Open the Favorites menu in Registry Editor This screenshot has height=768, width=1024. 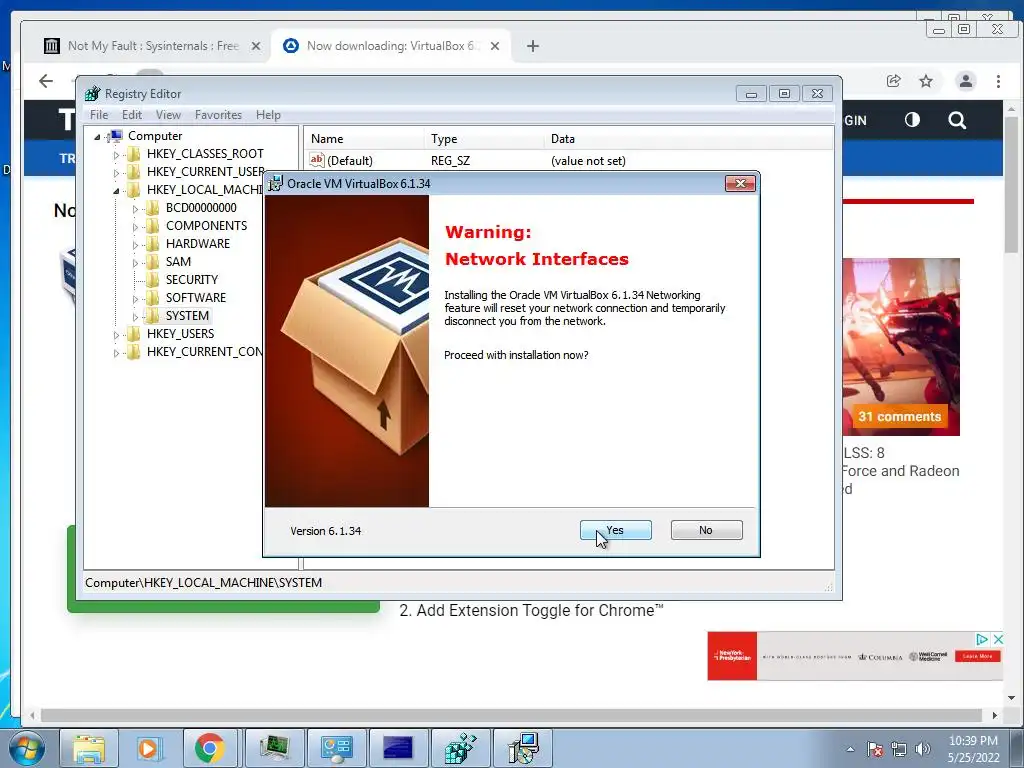(x=218, y=115)
